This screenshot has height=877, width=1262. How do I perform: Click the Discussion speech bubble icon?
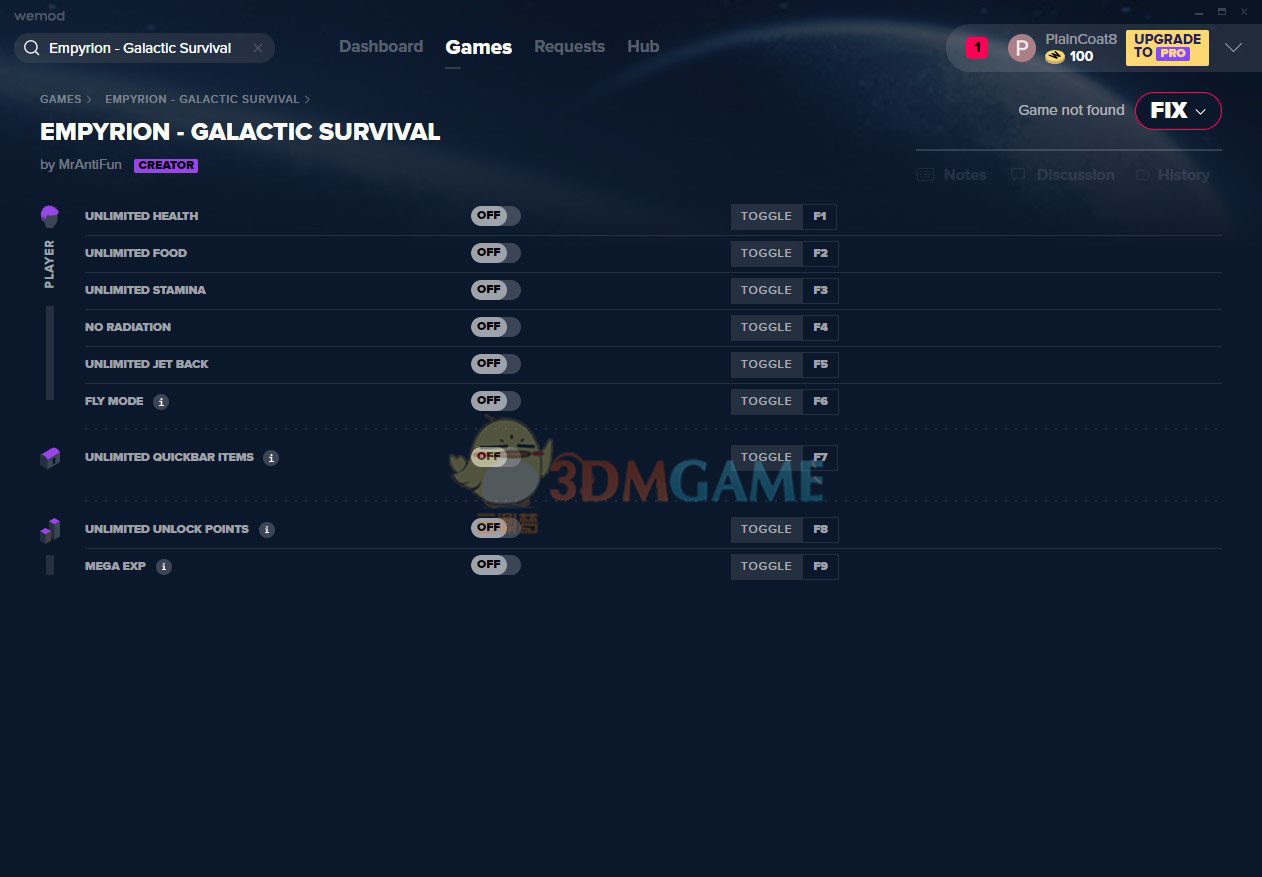pyautogui.click(x=1018, y=175)
